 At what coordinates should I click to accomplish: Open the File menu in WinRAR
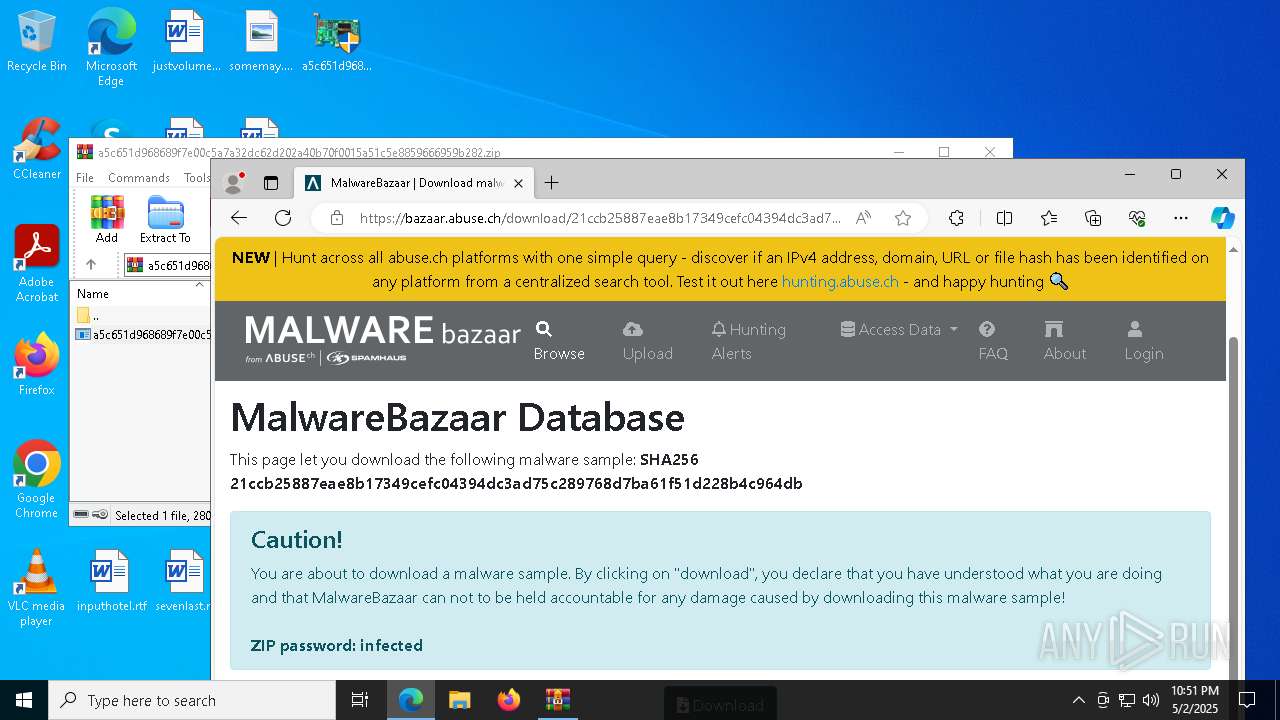85,178
